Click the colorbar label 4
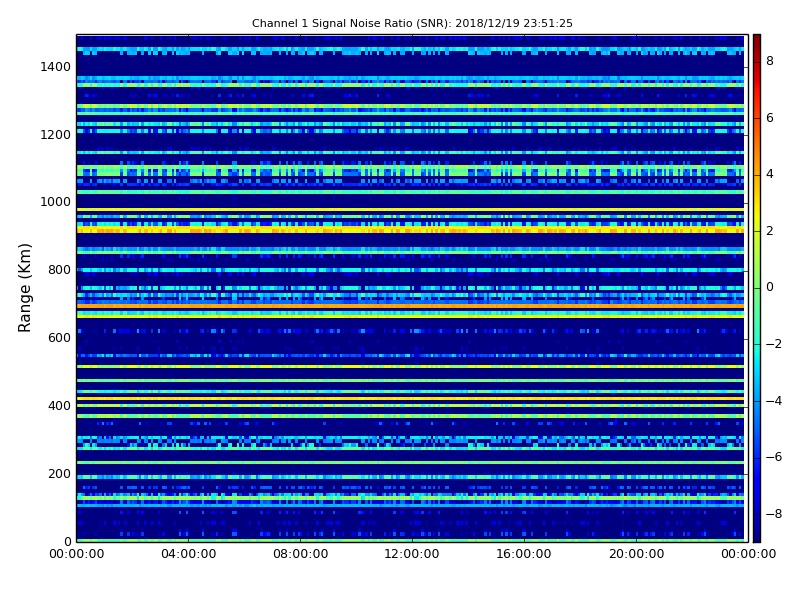This screenshot has height=600, width=800. click(770, 174)
